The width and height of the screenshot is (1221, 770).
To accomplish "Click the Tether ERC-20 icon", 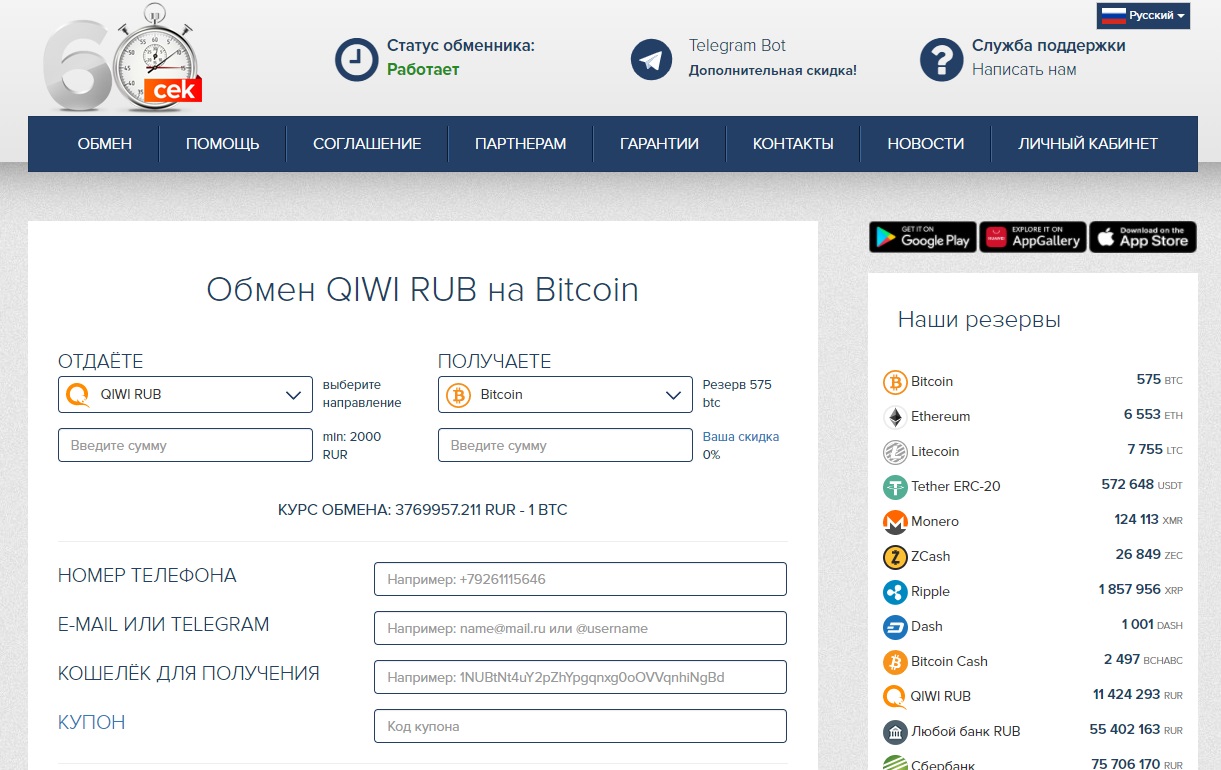I will tap(895, 487).
